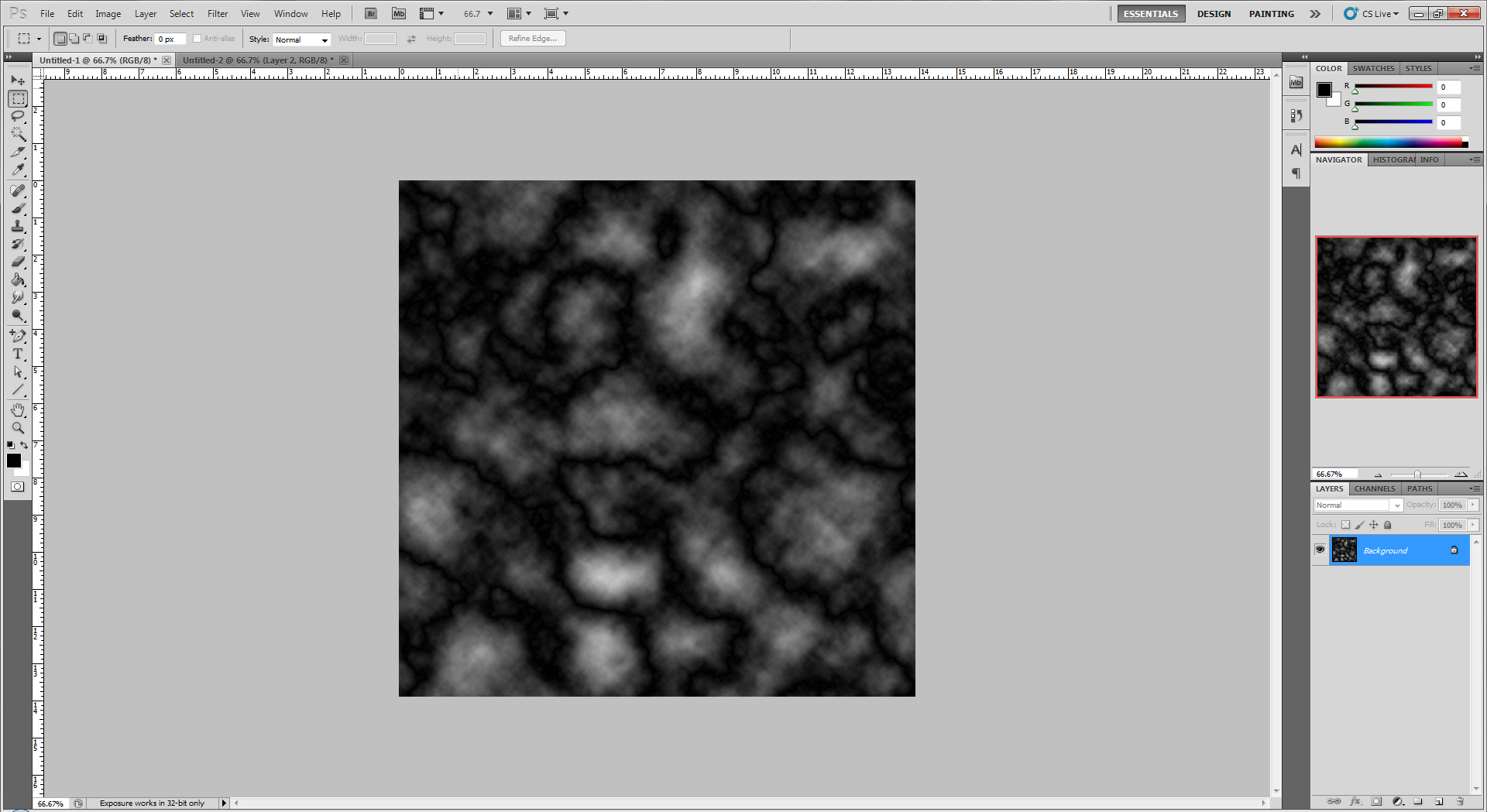Viewport: 1487px width, 812px height.
Task: Toggle lock image pixels brush icon
Action: click(1359, 525)
